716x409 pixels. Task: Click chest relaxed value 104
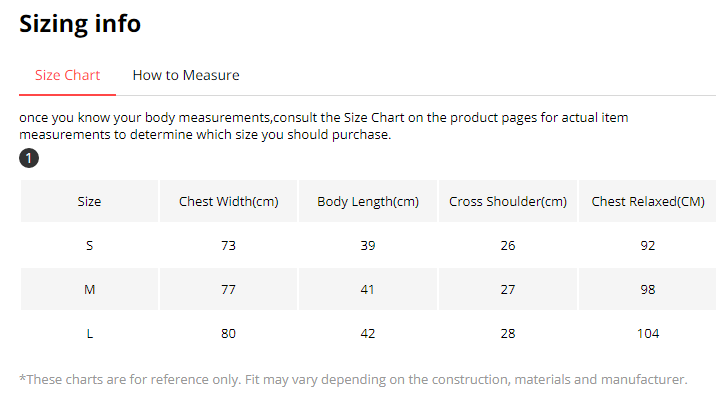(x=648, y=334)
